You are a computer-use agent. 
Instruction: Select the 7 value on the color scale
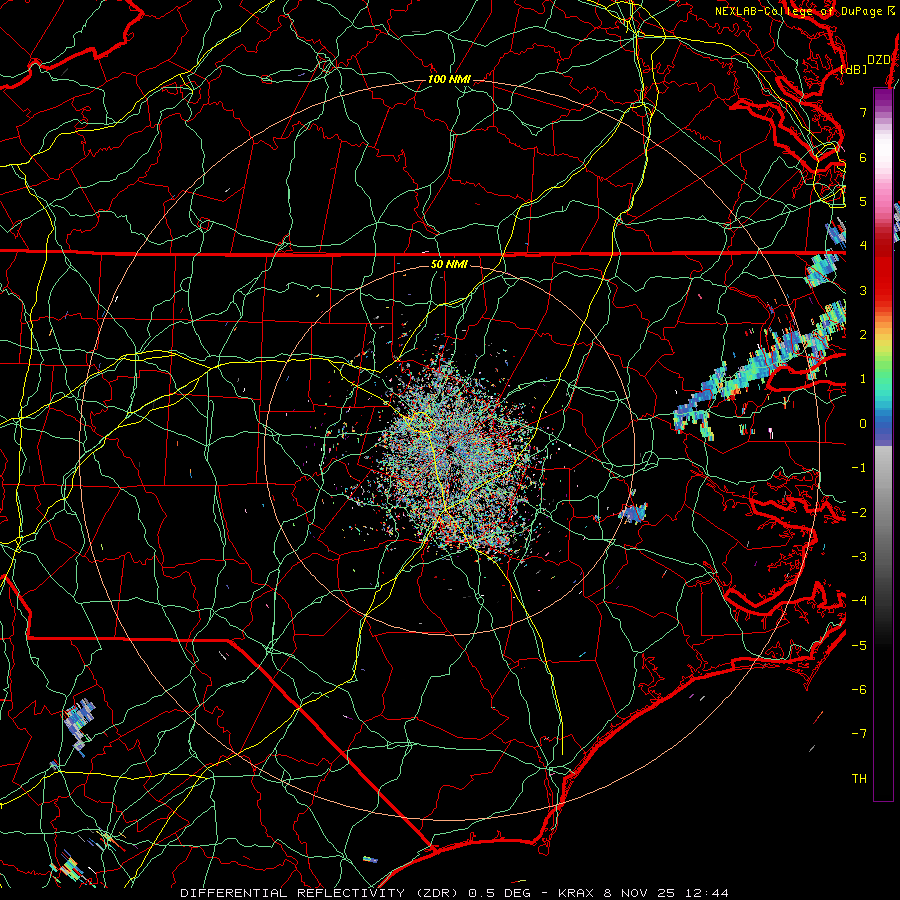click(x=863, y=112)
